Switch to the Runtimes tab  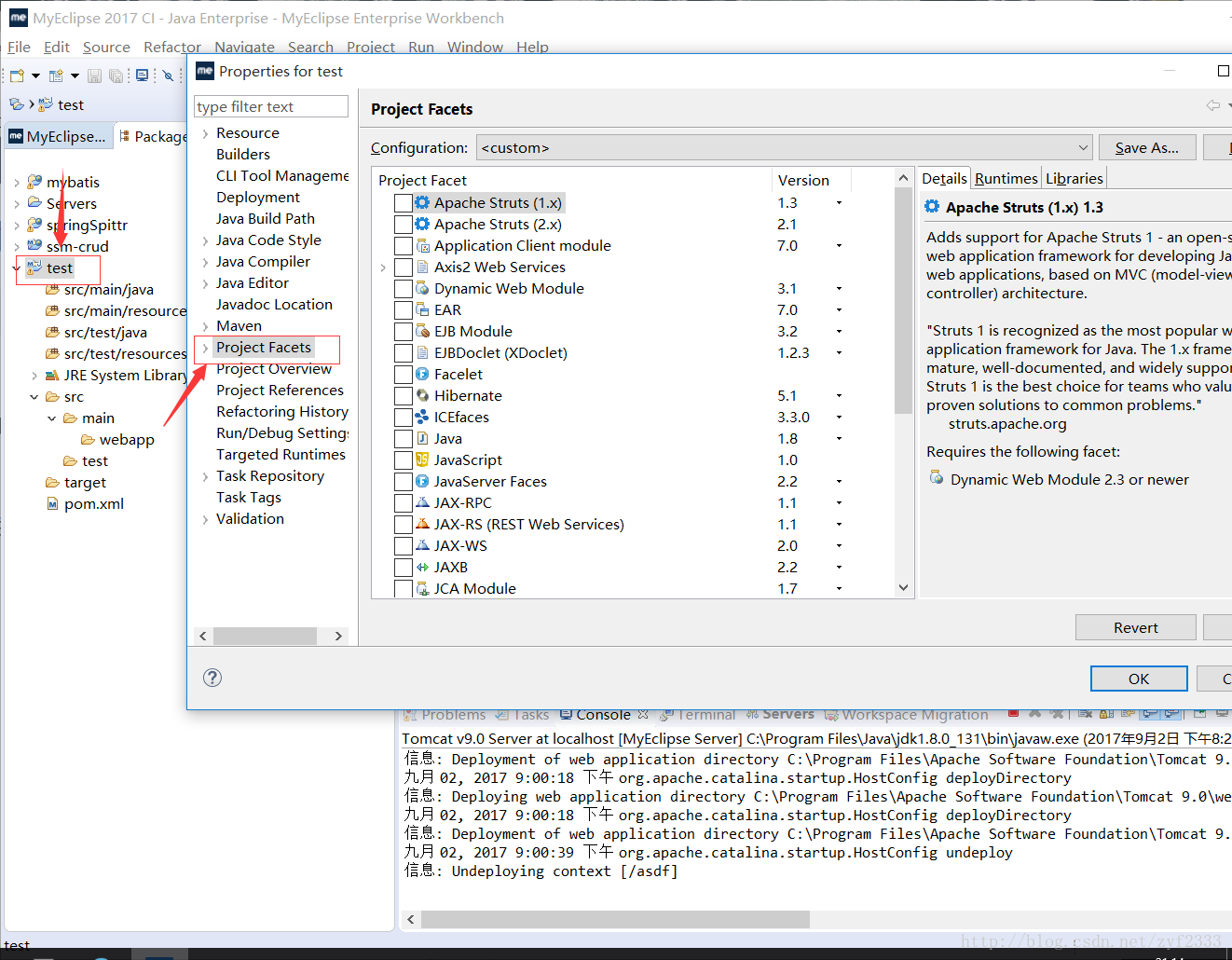1006,178
